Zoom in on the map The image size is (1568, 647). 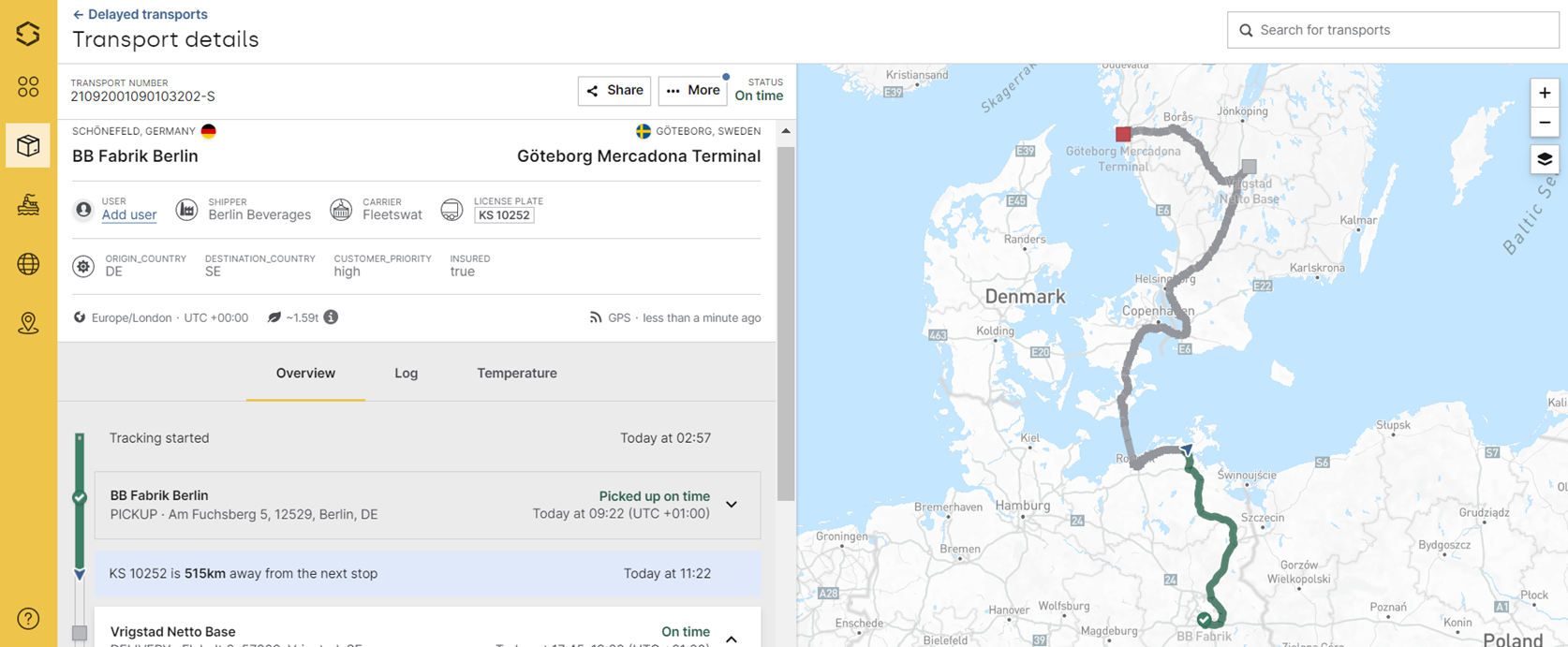click(x=1545, y=93)
